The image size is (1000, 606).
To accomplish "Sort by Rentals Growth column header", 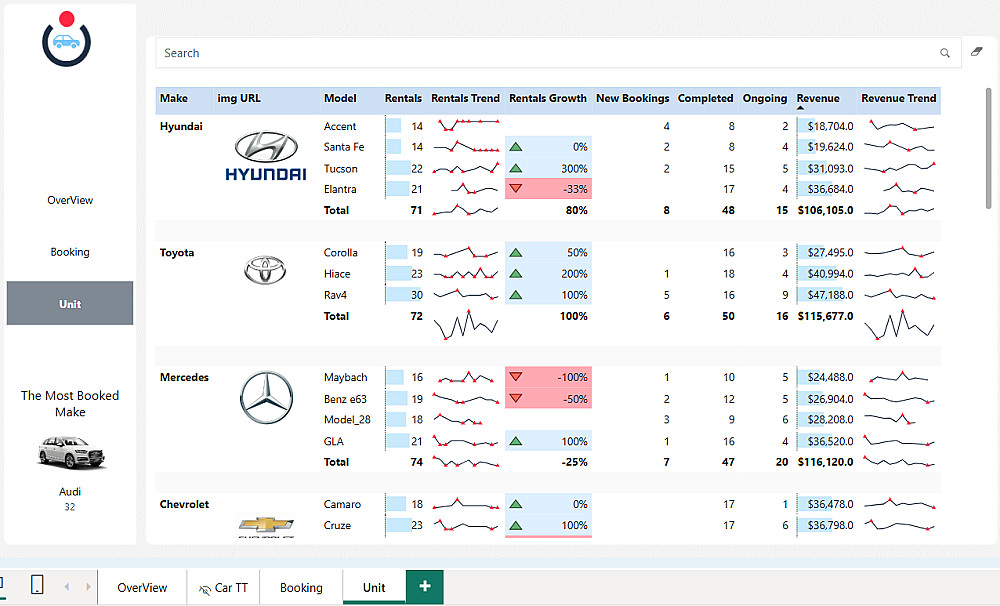I will coord(547,98).
